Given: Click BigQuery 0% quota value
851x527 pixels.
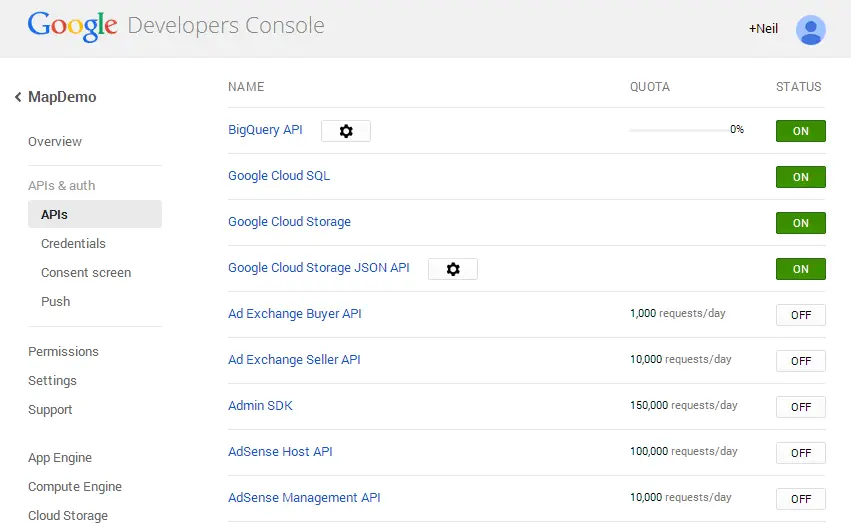Looking at the screenshot, I should pos(736,129).
